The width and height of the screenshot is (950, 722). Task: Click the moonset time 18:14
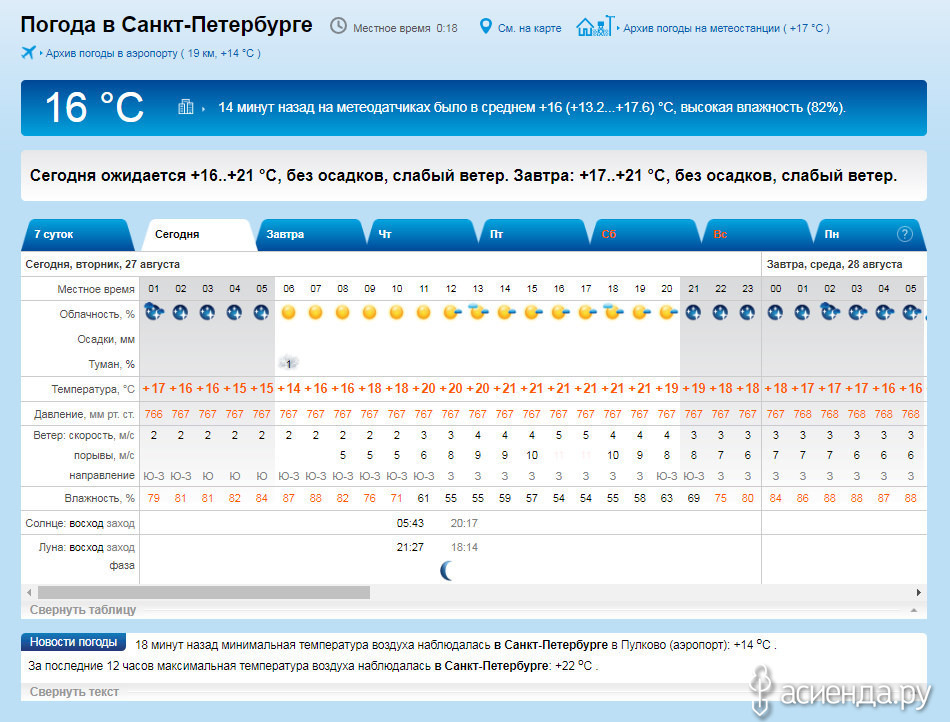[464, 548]
